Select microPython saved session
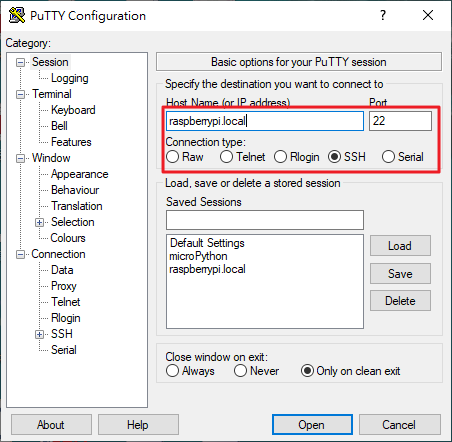Screen dimensions: 452x442 (x=198, y=256)
